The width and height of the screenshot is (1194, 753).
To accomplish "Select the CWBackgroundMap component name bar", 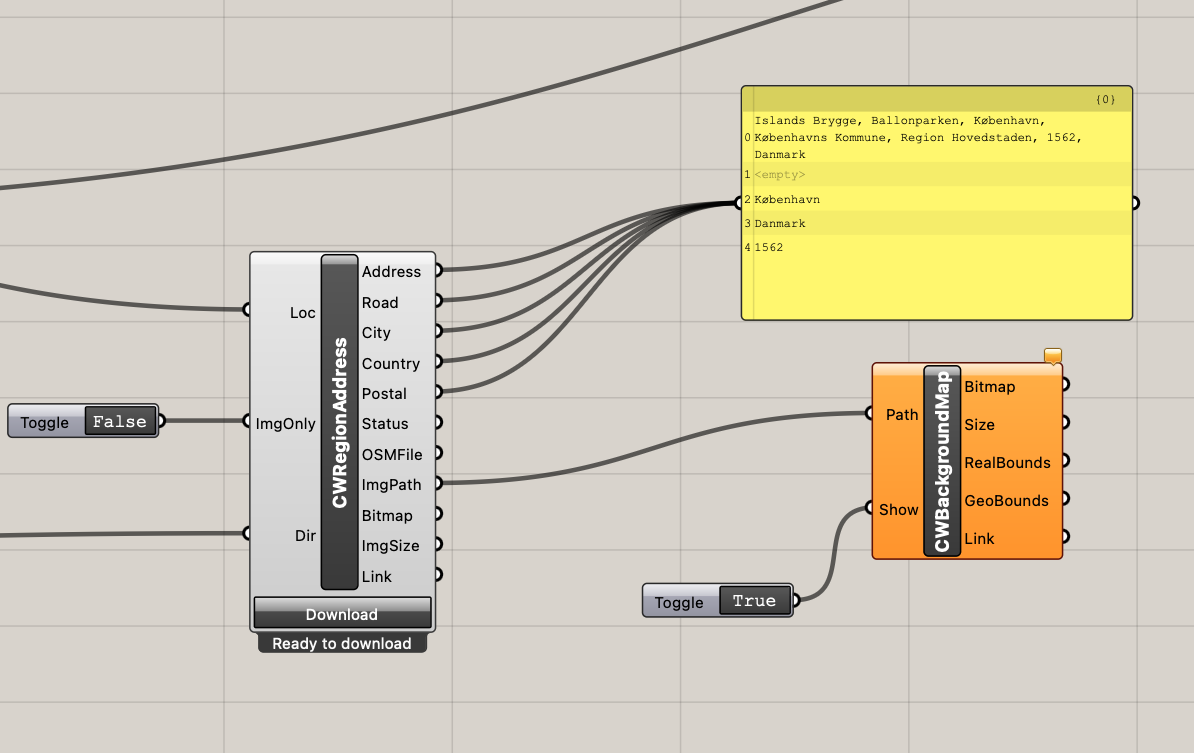I will (942, 461).
